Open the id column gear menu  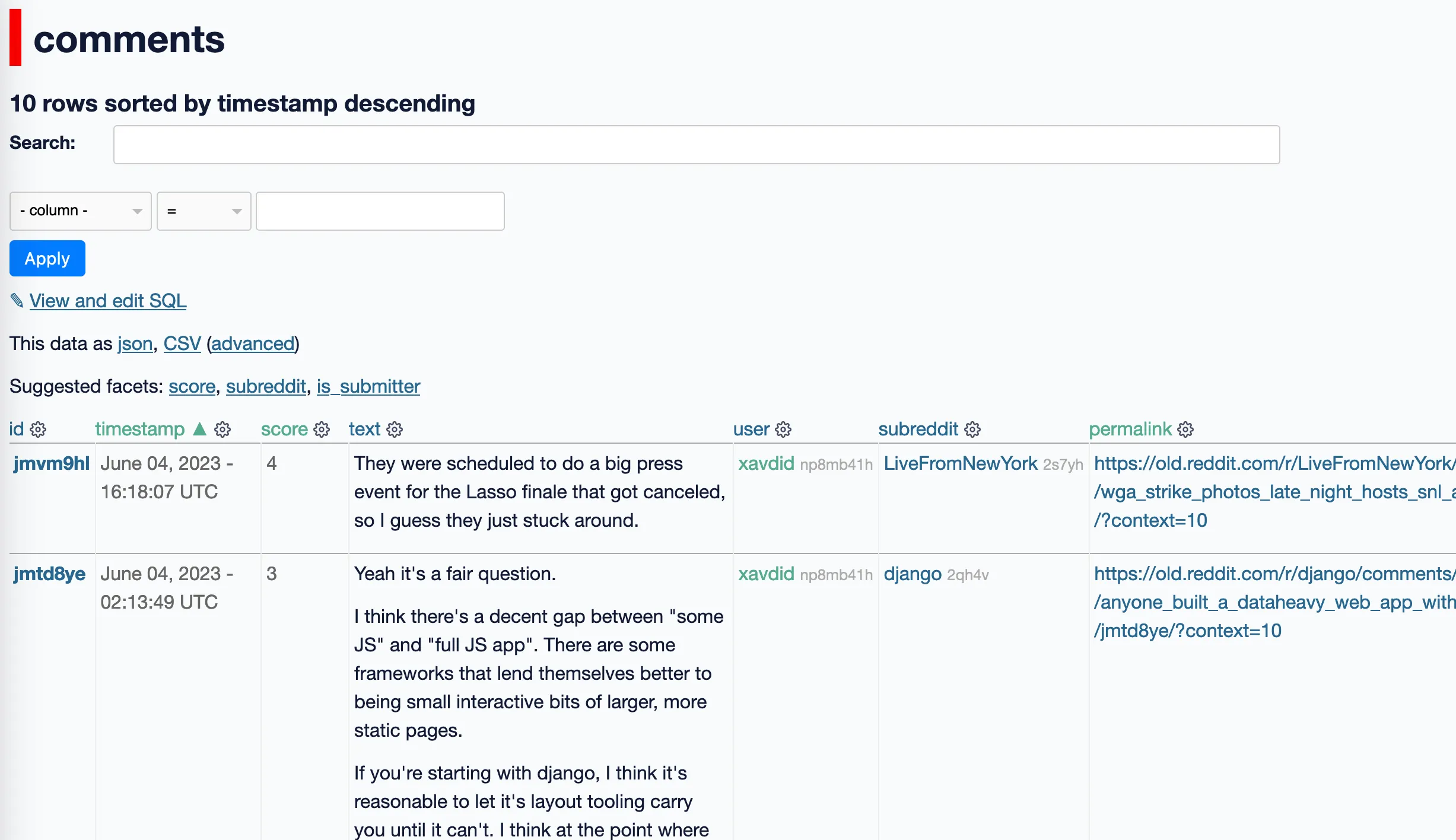coord(38,429)
